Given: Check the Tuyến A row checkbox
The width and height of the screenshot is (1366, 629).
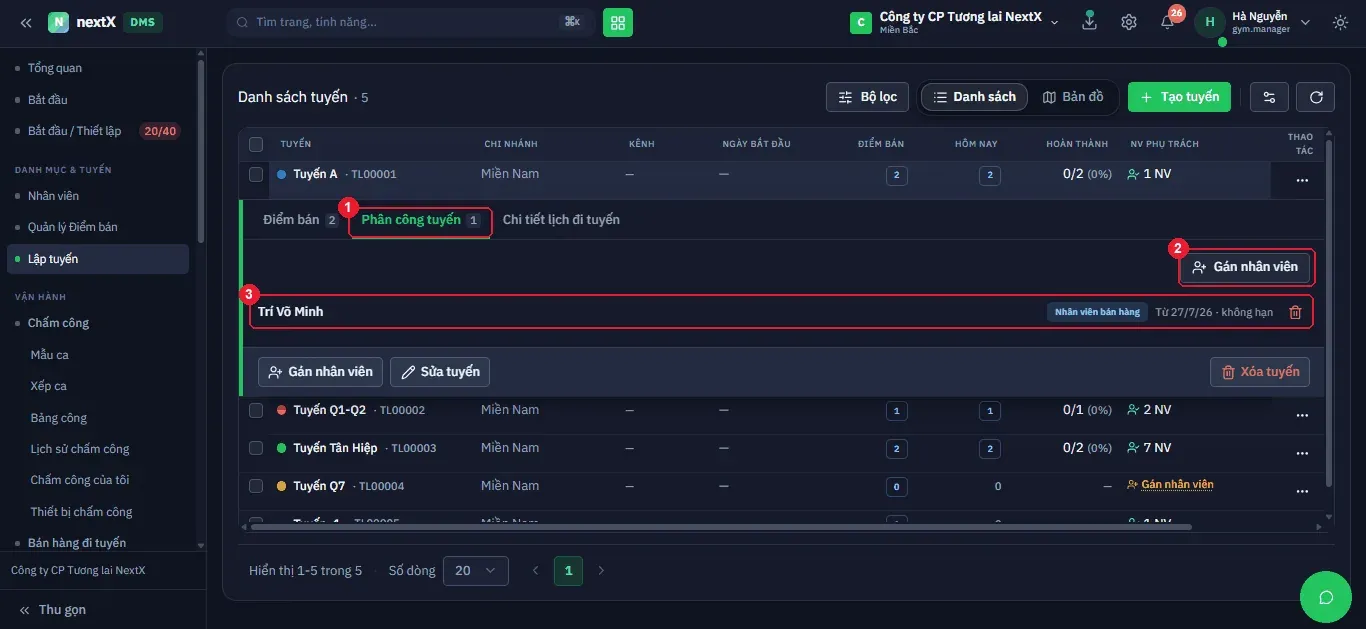Looking at the screenshot, I should point(256,174).
